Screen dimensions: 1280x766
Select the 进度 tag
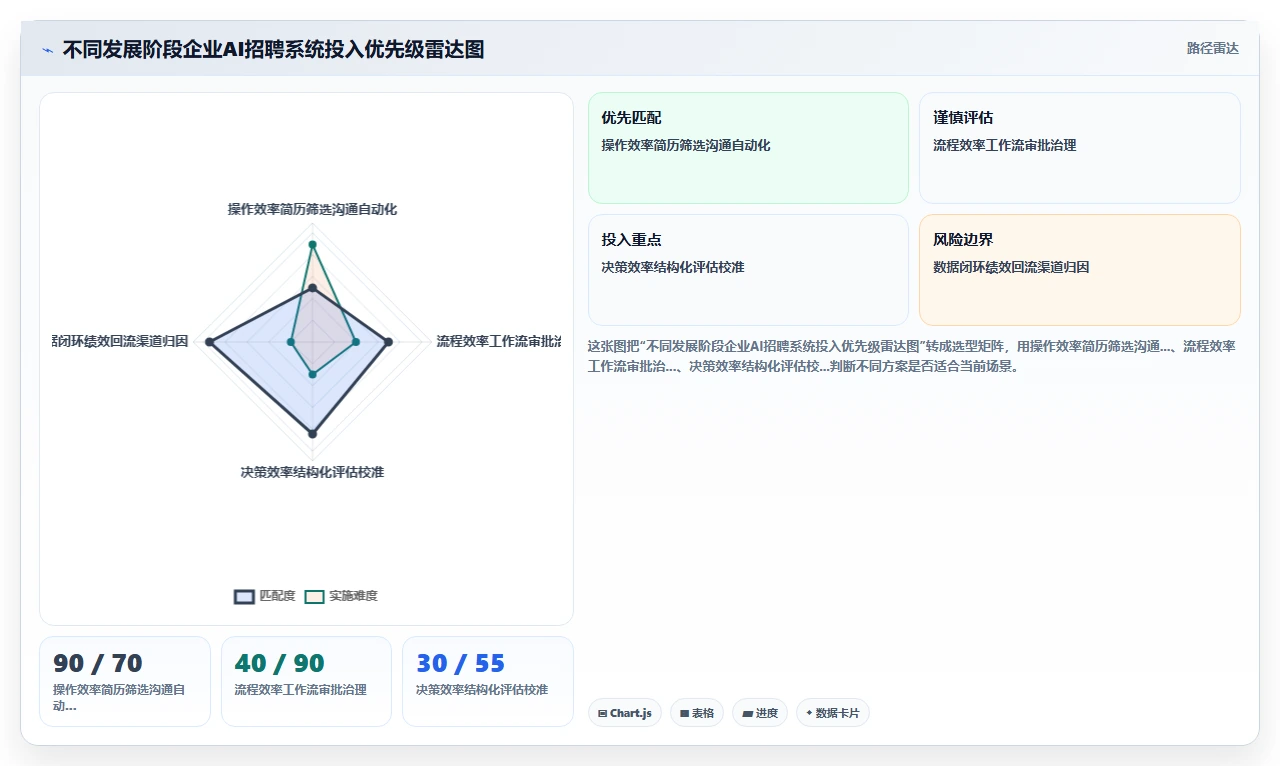[x=760, y=713]
